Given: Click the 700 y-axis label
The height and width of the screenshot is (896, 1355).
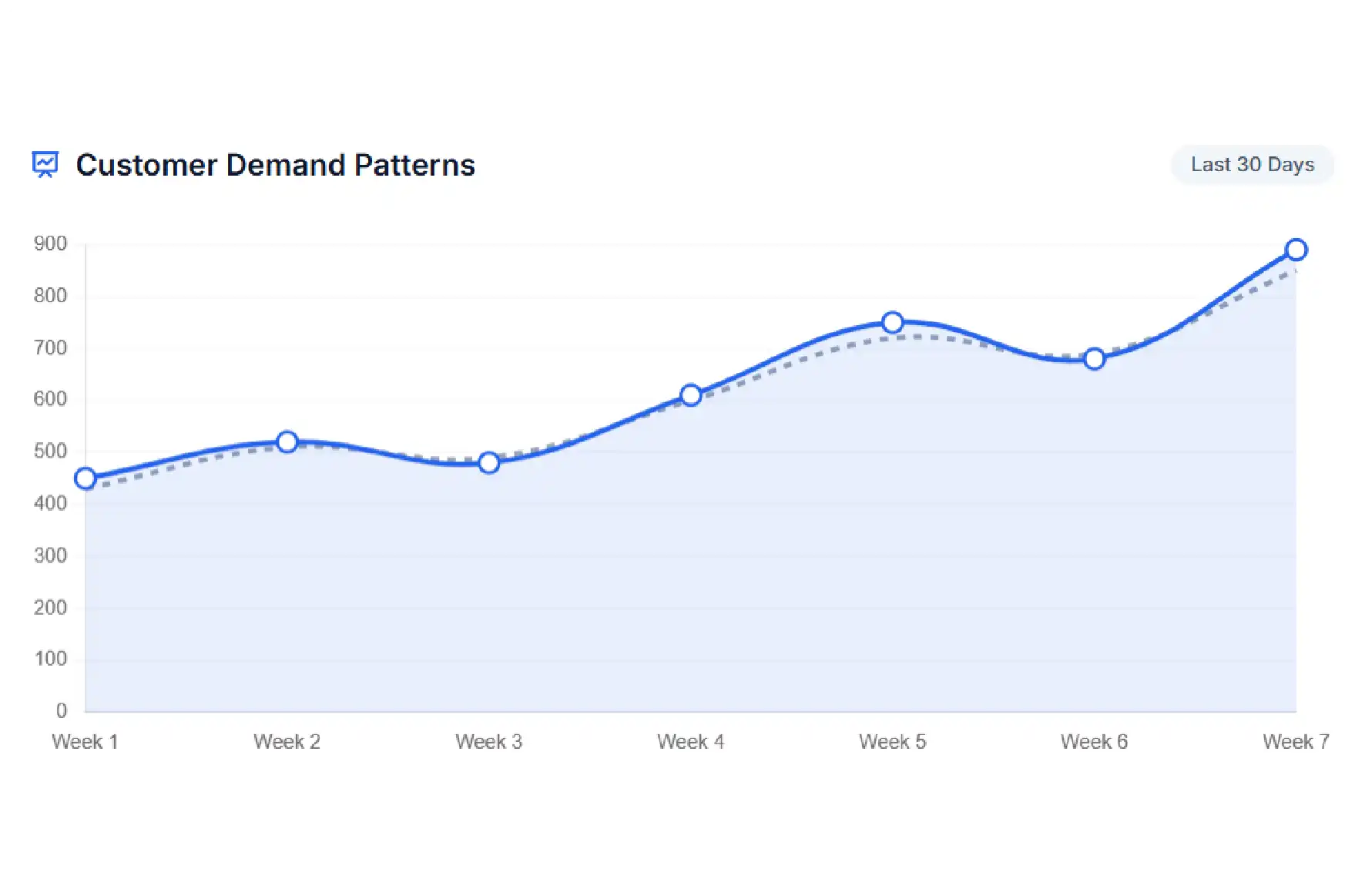Looking at the screenshot, I should [50, 347].
